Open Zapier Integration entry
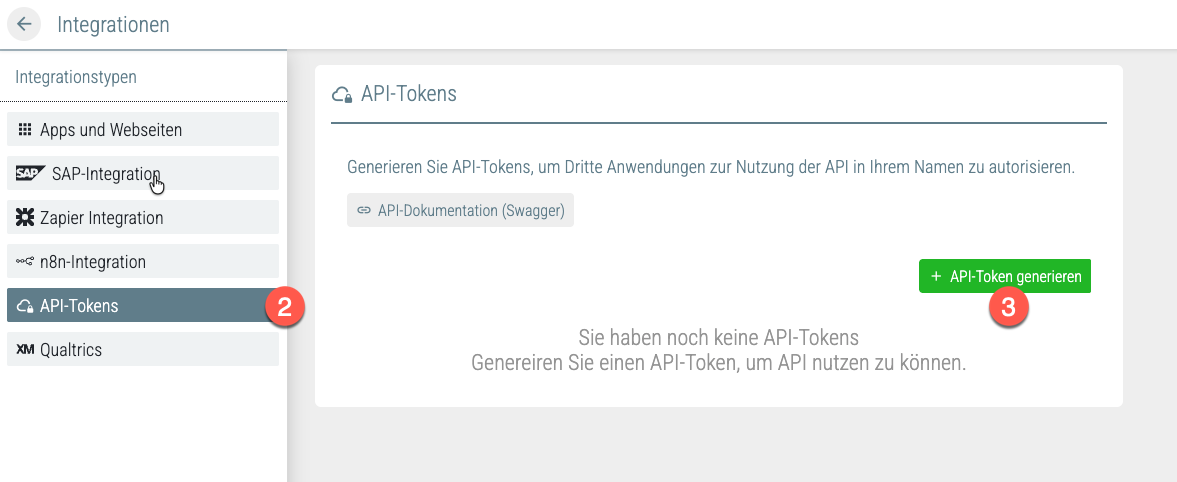The width and height of the screenshot is (1177, 482). [x=143, y=218]
